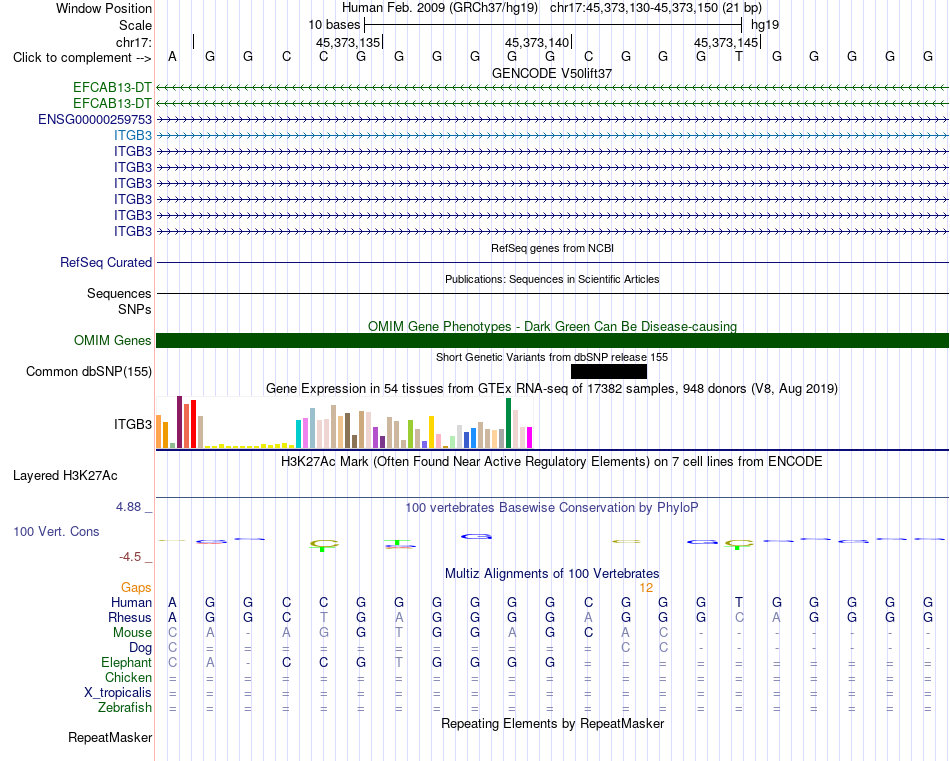Click the '10 bases' scale text

(334, 25)
